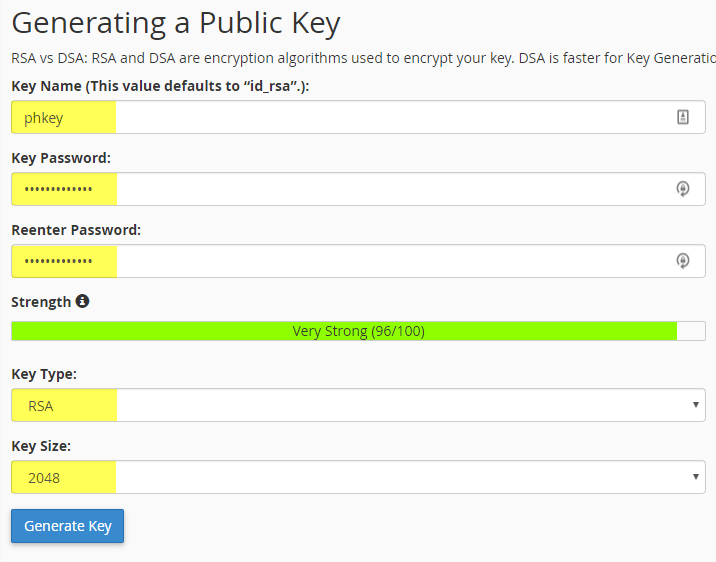This screenshot has height=562, width=716.
Task: Click the Generating a Public Key heading
Action: [x=176, y=23]
